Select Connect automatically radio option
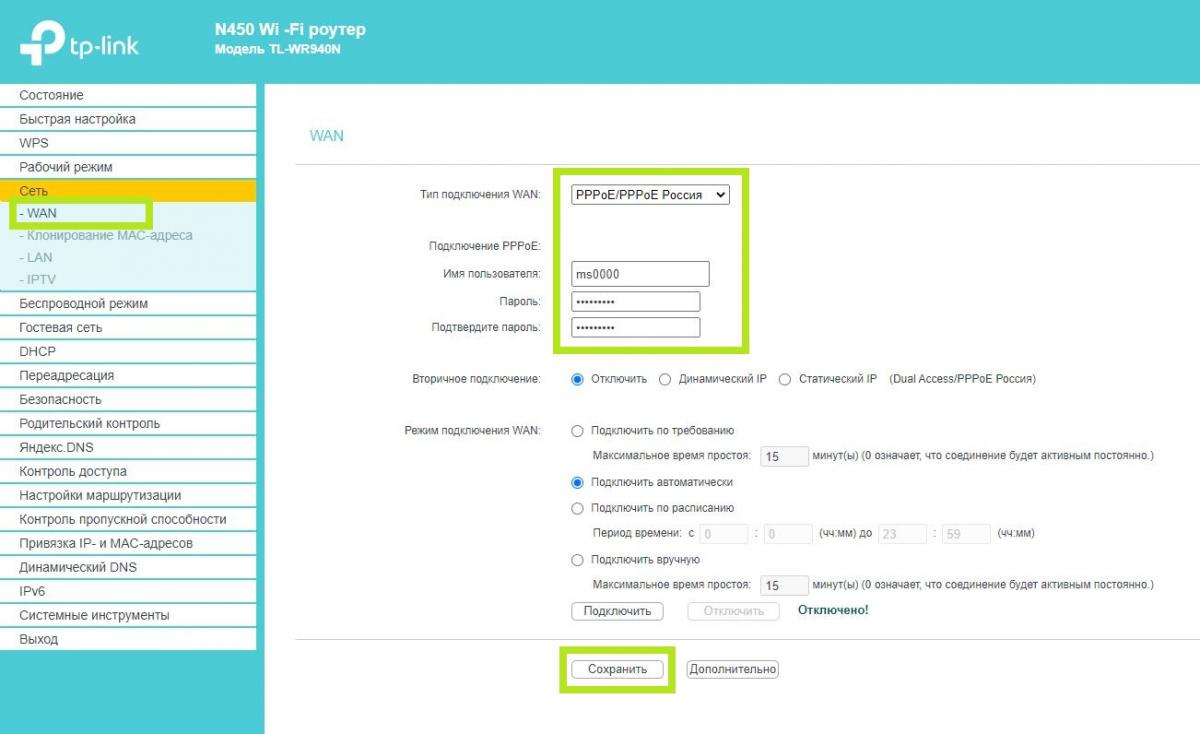The image size is (1200, 734). tap(577, 483)
